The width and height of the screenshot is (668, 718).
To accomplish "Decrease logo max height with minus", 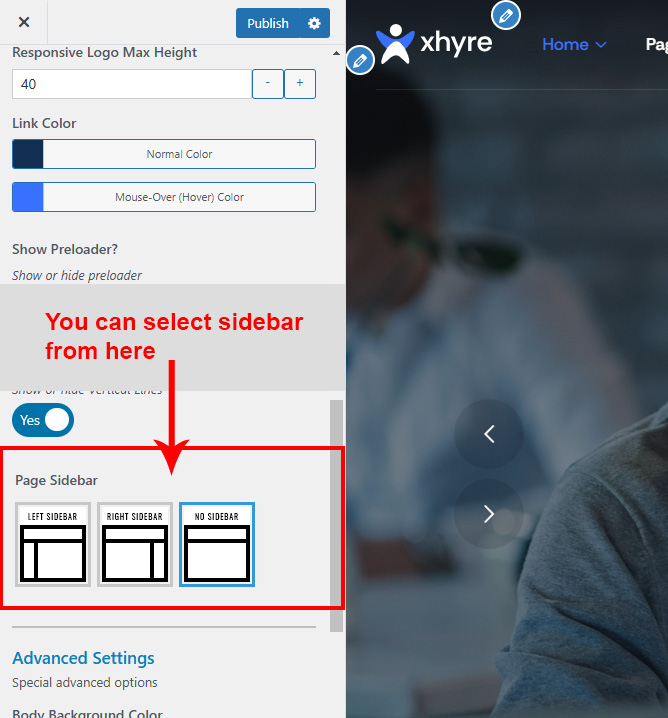I will pyautogui.click(x=268, y=84).
